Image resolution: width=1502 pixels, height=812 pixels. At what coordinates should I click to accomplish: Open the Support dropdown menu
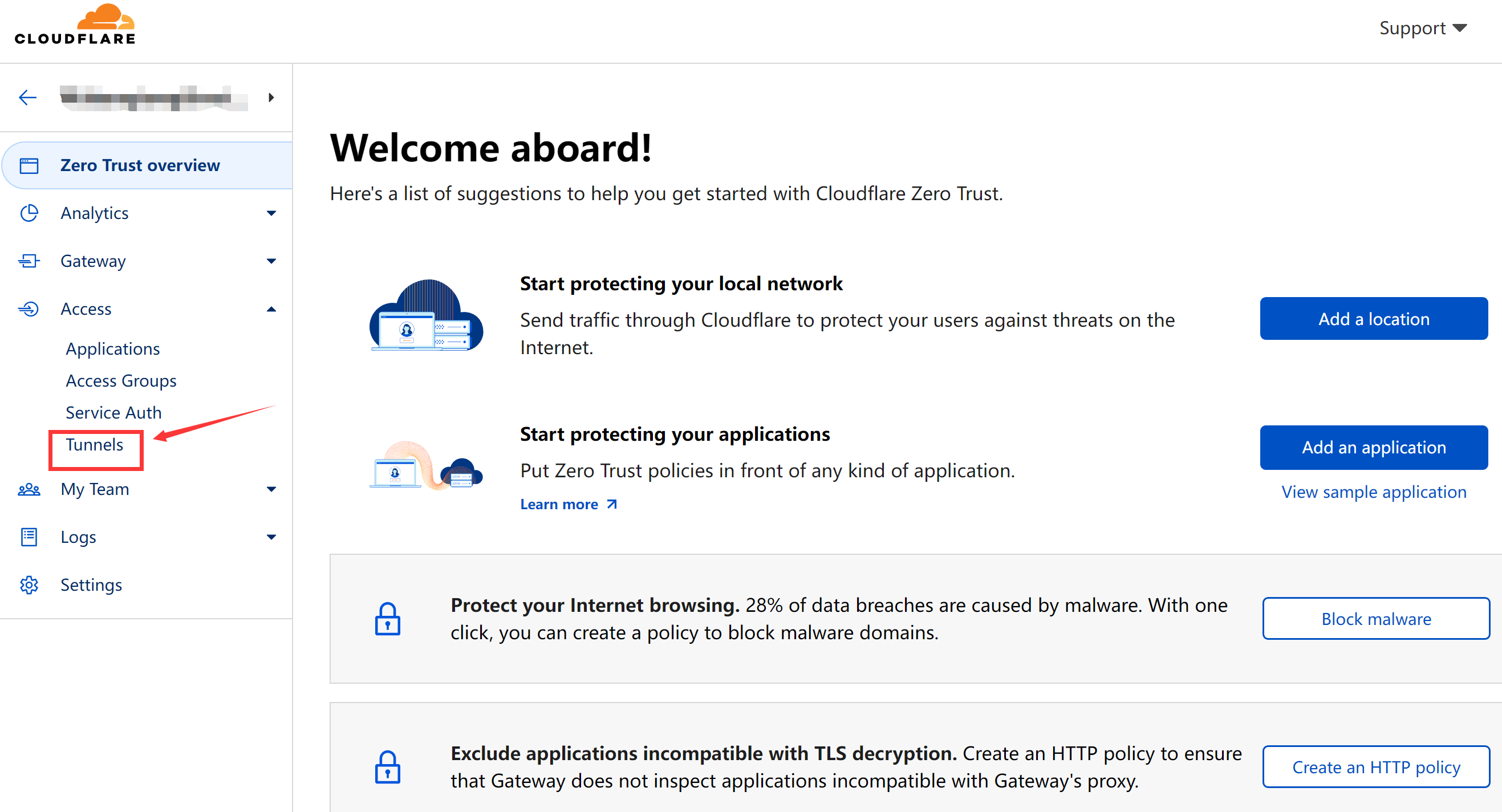1423,27
